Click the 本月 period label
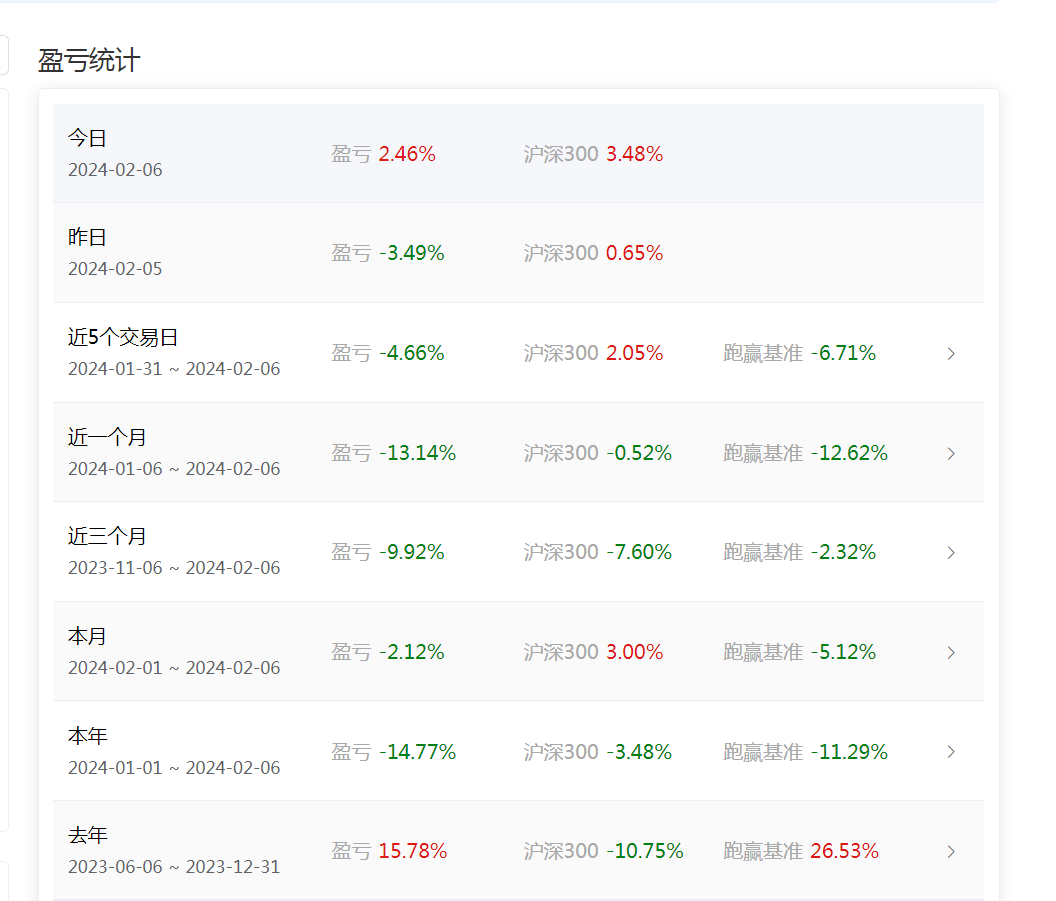The image size is (1056, 901). tap(88, 636)
